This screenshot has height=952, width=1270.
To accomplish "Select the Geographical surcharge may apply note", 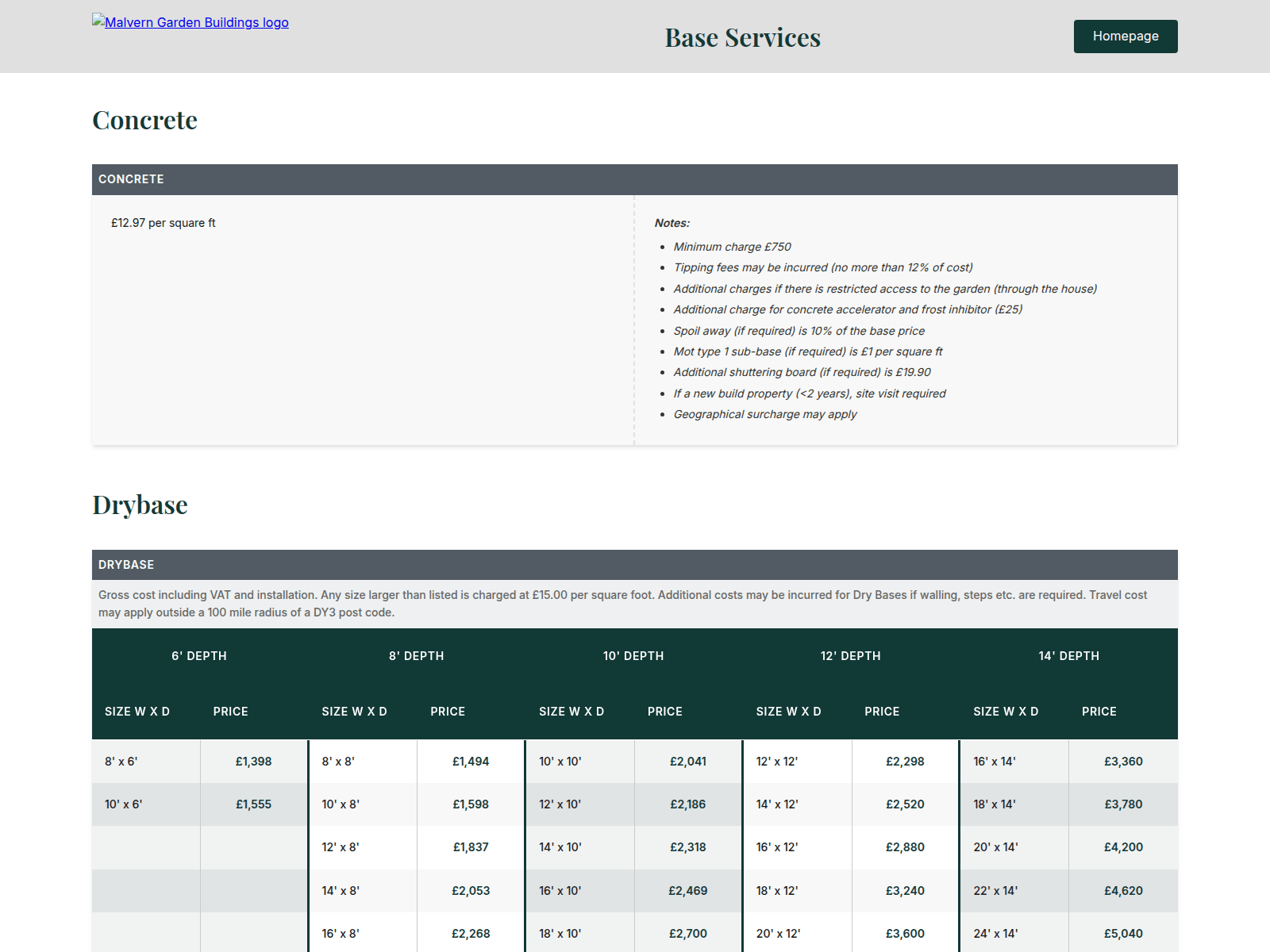I will [x=765, y=414].
